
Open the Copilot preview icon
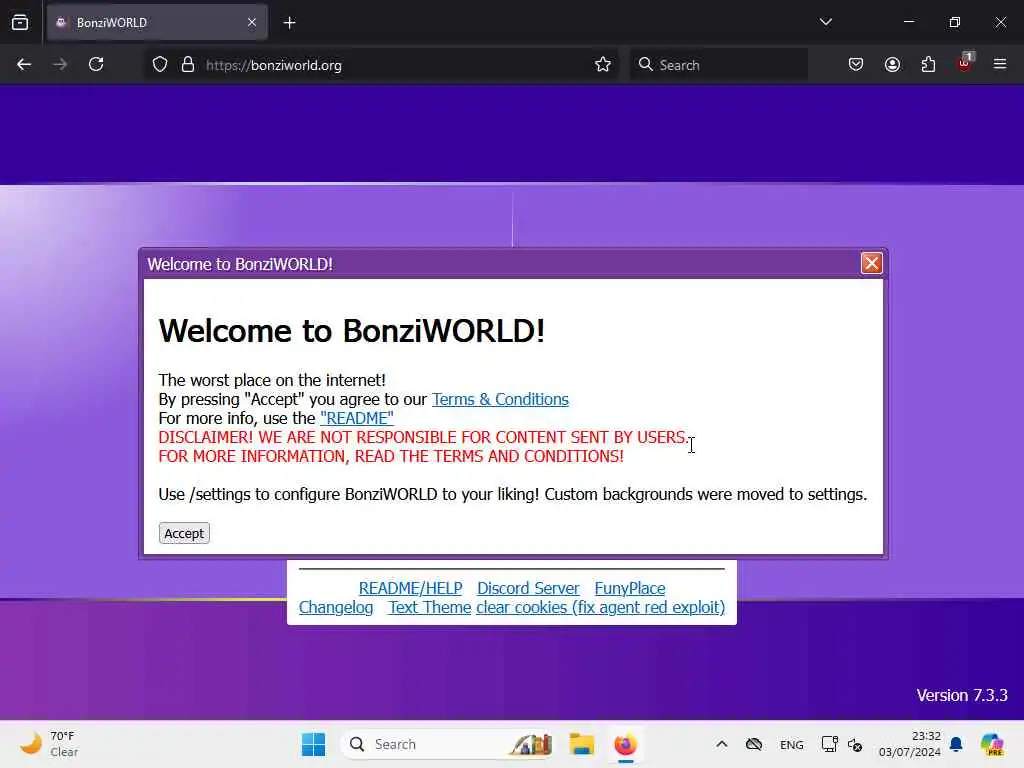[992, 744]
